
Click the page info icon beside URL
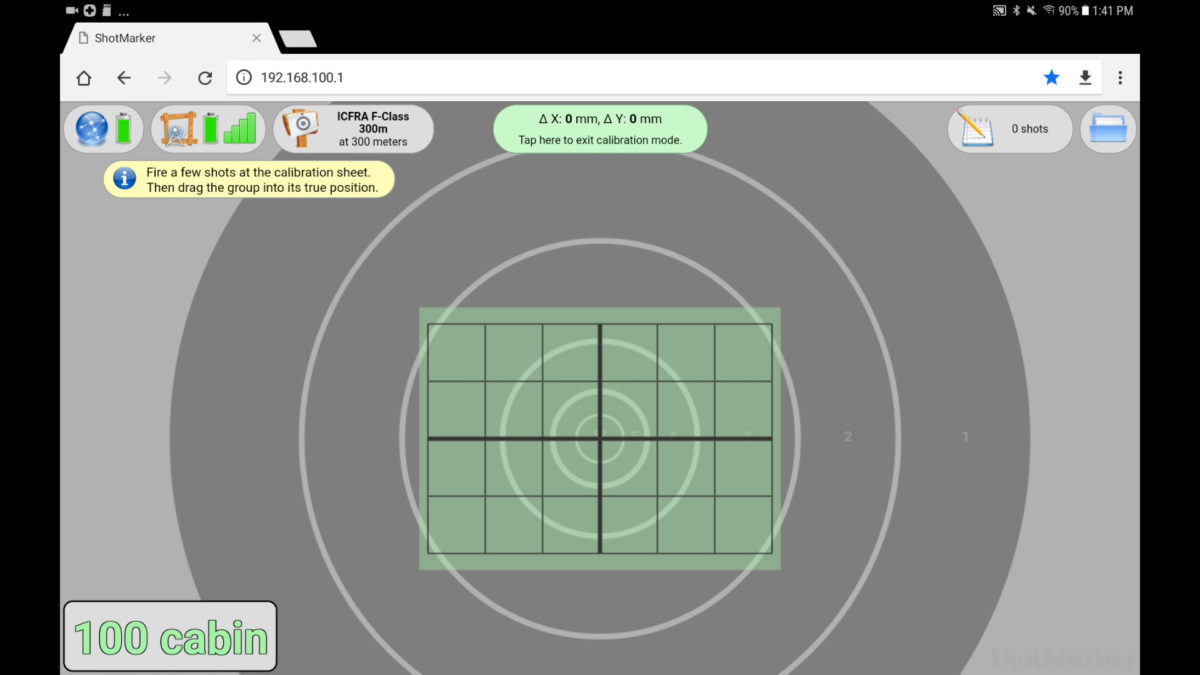point(243,78)
